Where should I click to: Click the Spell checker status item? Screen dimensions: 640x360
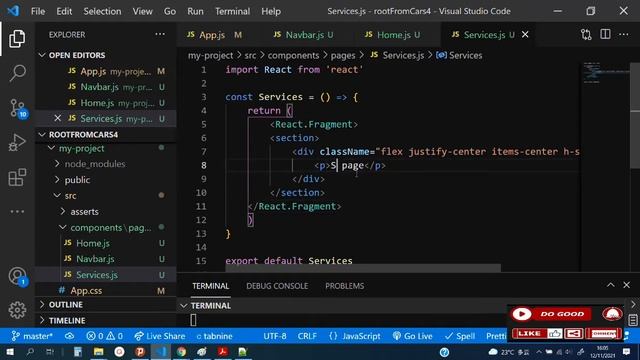point(460,336)
